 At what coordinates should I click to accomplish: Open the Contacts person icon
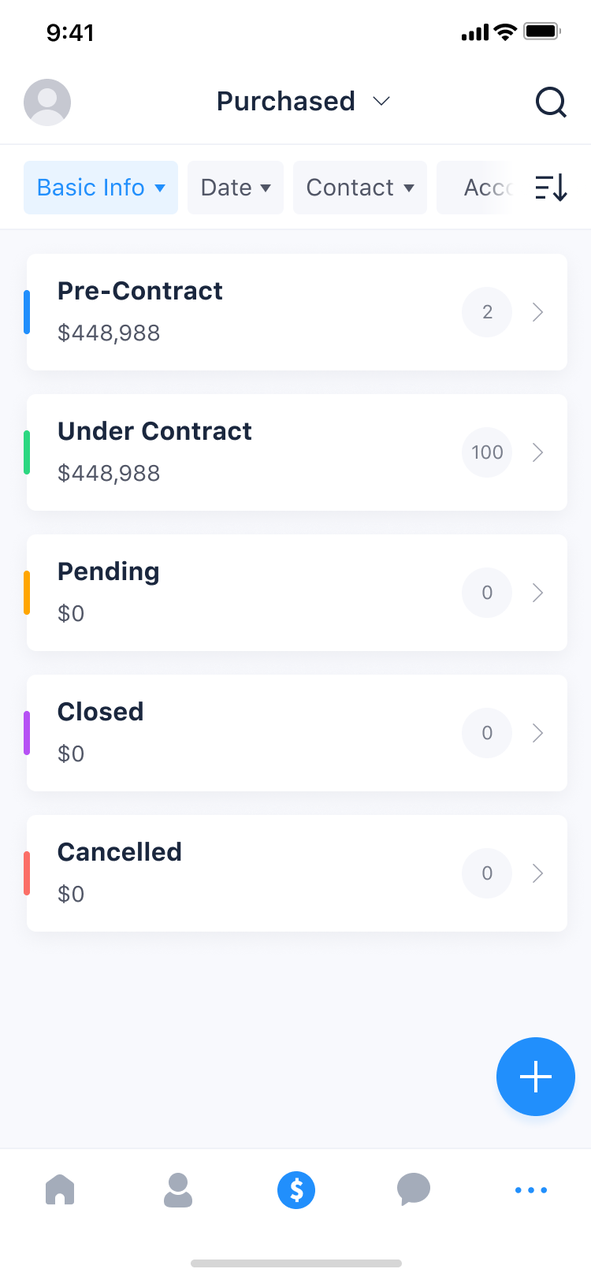pyautogui.click(x=178, y=1190)
